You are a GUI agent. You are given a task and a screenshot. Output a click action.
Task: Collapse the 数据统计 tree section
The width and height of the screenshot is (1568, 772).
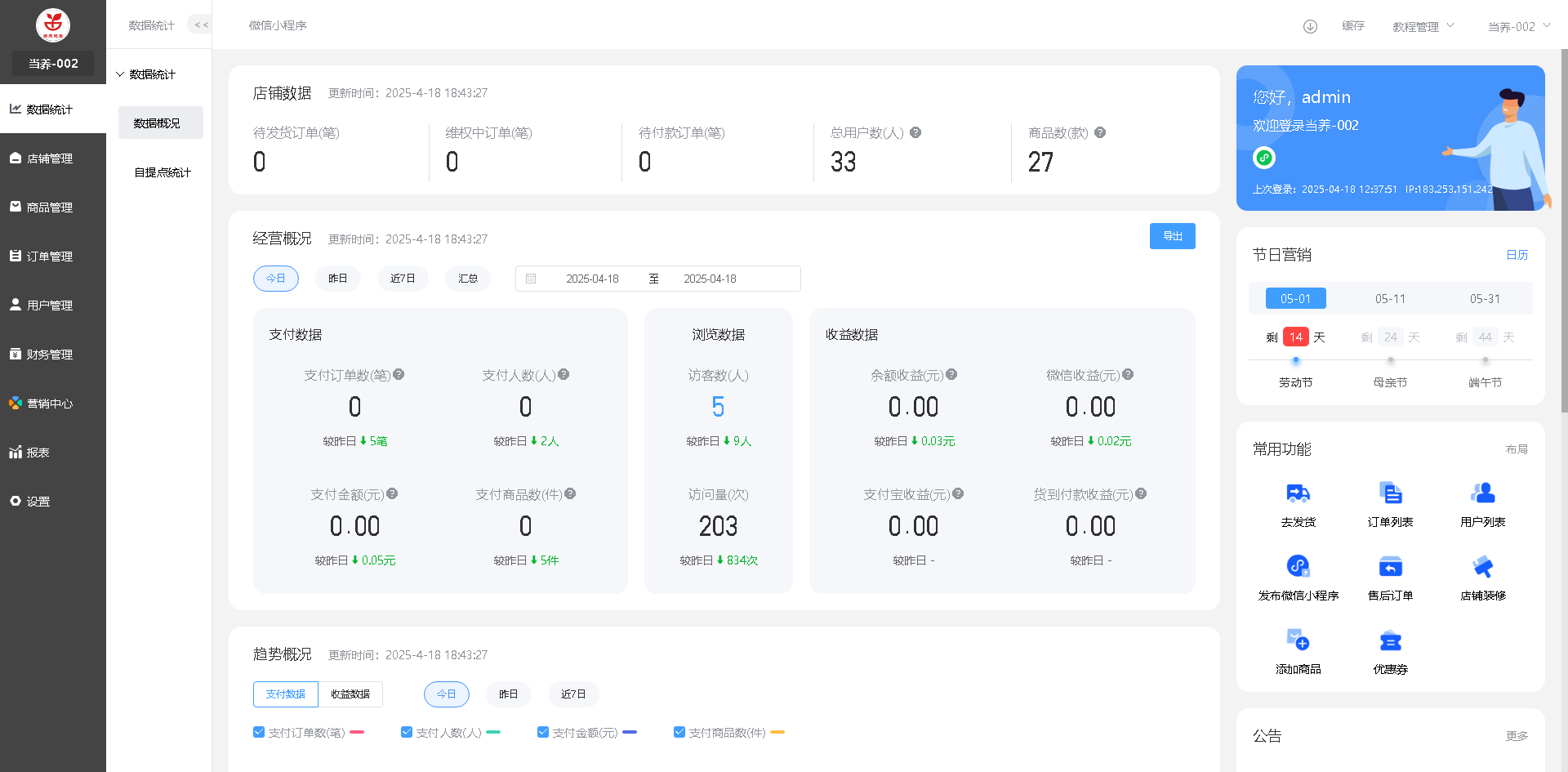(x=121, y=74)
